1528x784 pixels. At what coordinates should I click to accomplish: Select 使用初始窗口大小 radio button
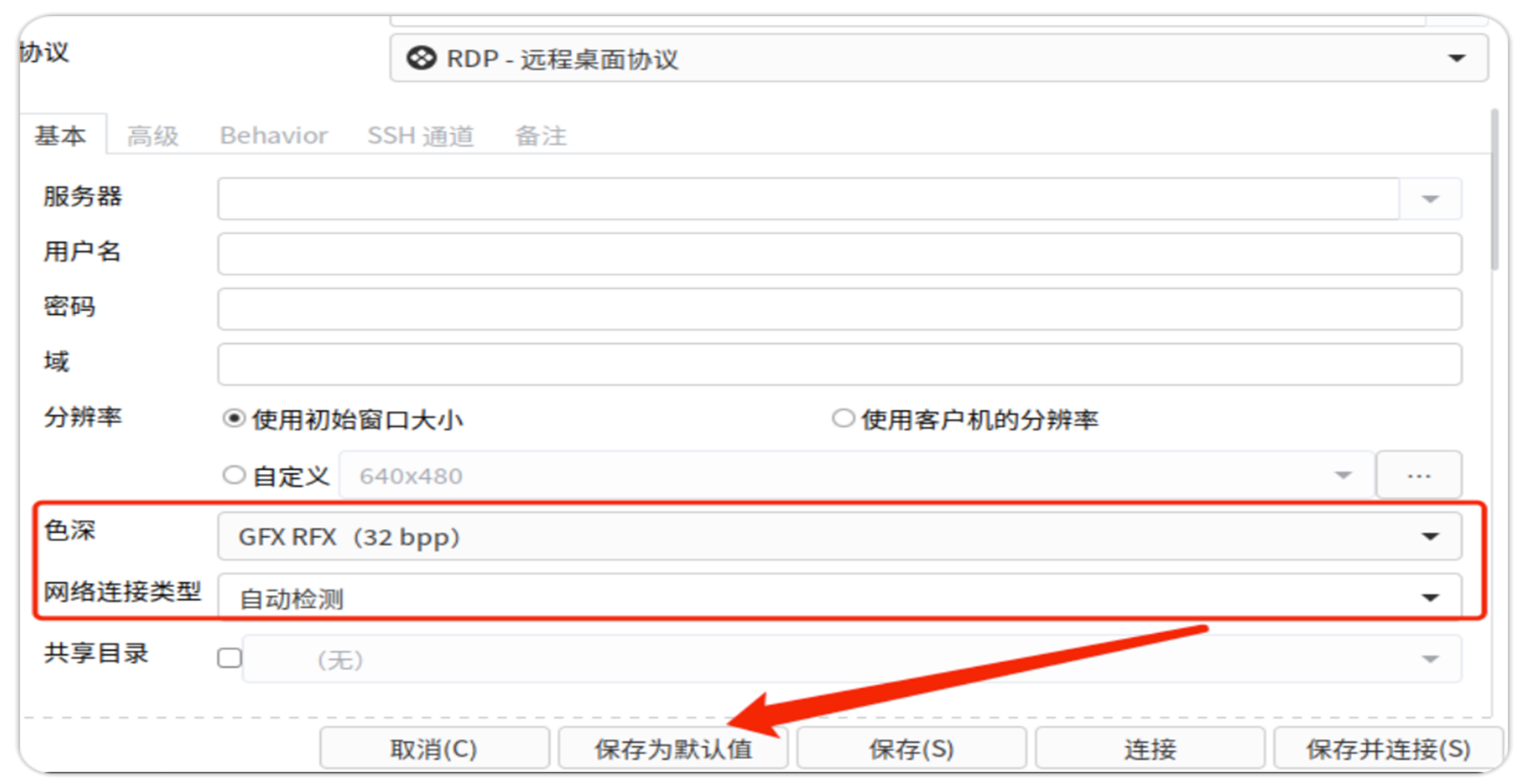[x=233, y=419]
